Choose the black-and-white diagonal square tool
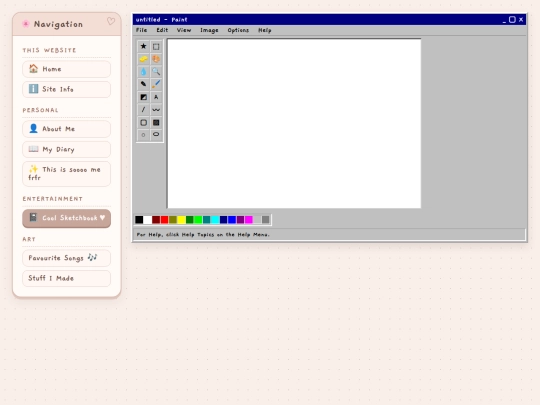The height and width of the screenshot is (405, 540). point(143,97)
